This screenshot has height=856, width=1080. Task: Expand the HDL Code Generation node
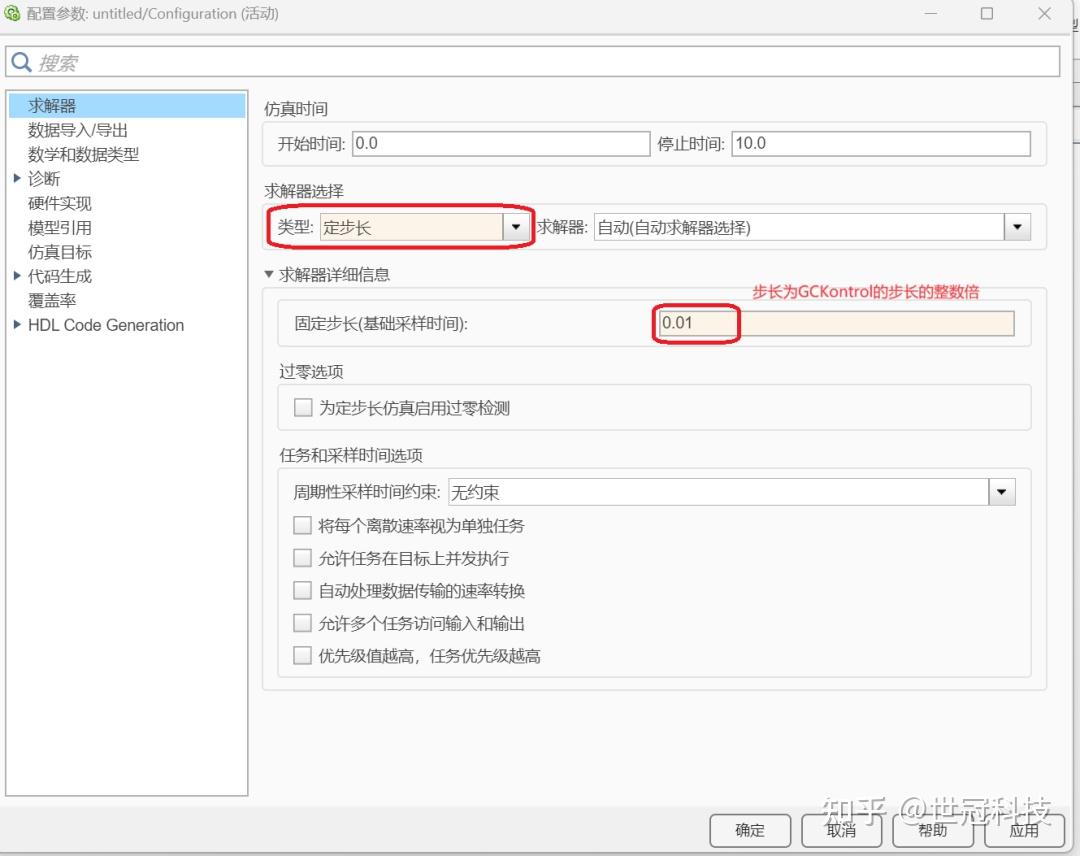click(x=16, y=325)
